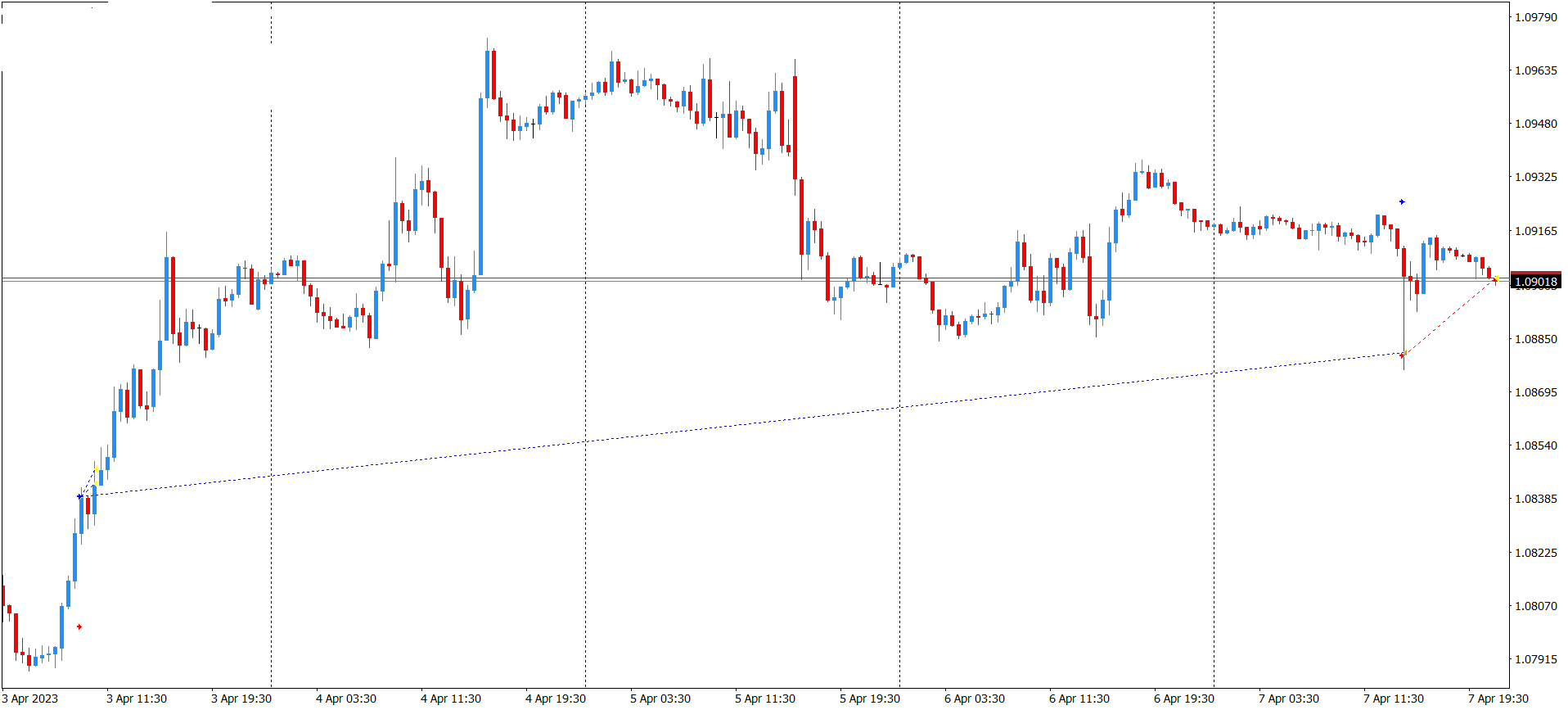Click the '6 Apr 19:30' time label
1568x710 pixels.
coord(1184,699)
